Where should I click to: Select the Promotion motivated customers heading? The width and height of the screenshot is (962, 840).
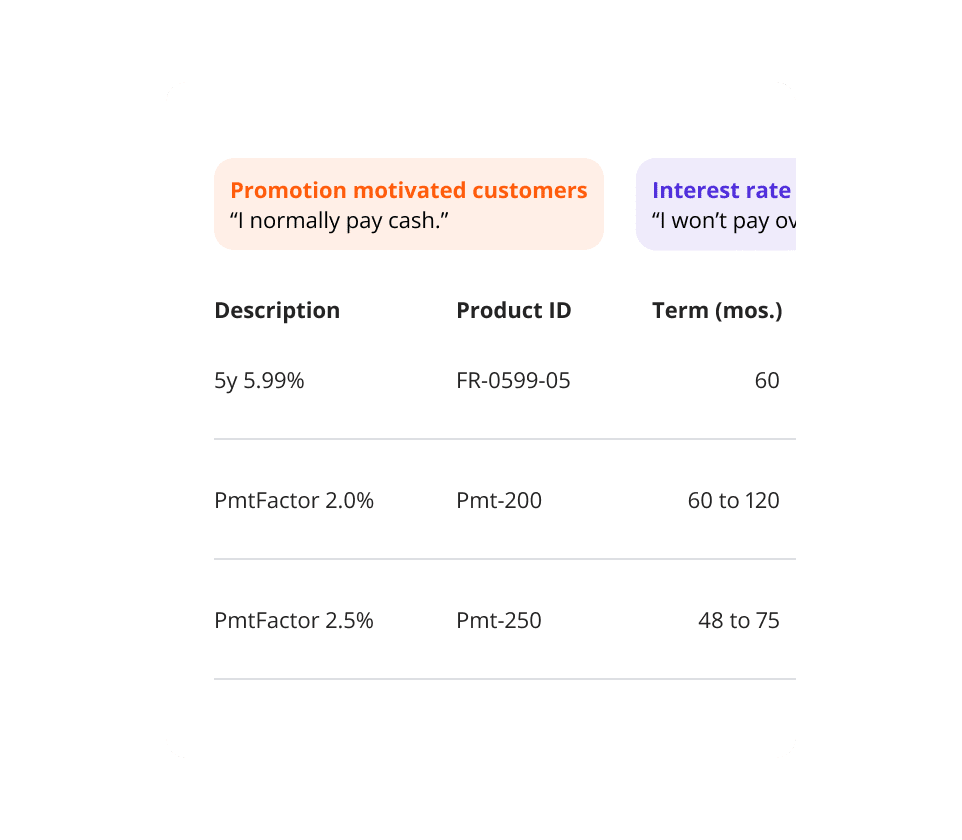point(408,190)
